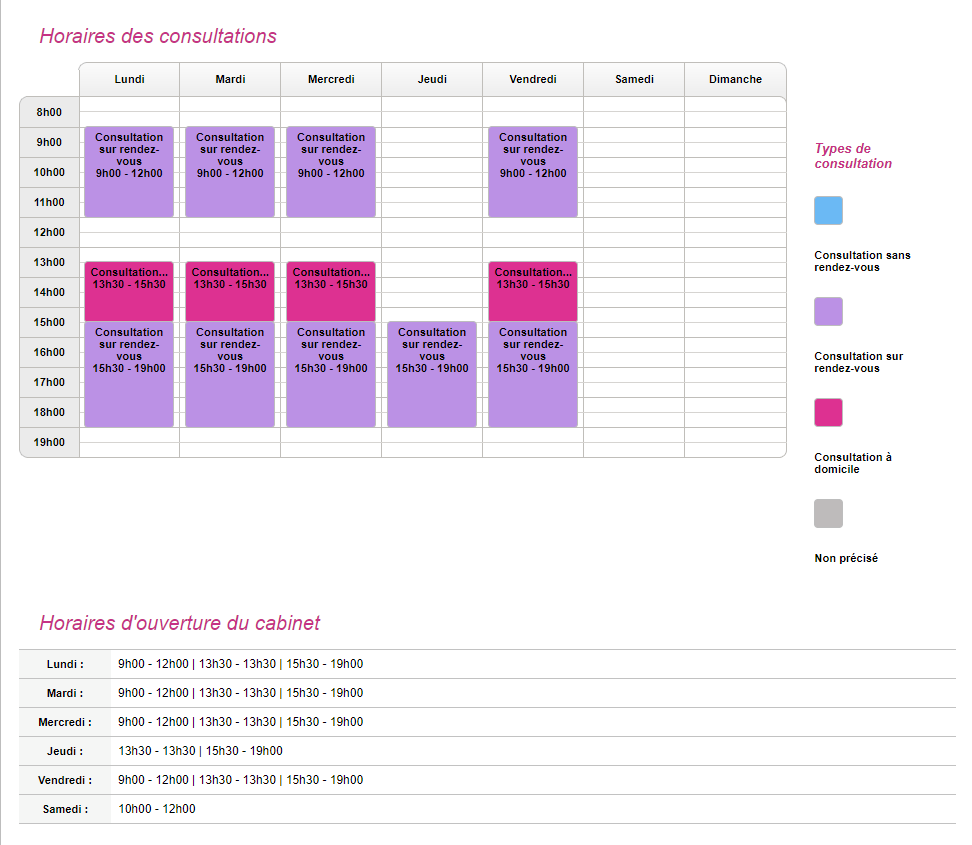Click the Samedi : opening hours row label
This screenshot has width=972, height=845.
point(65,809)
